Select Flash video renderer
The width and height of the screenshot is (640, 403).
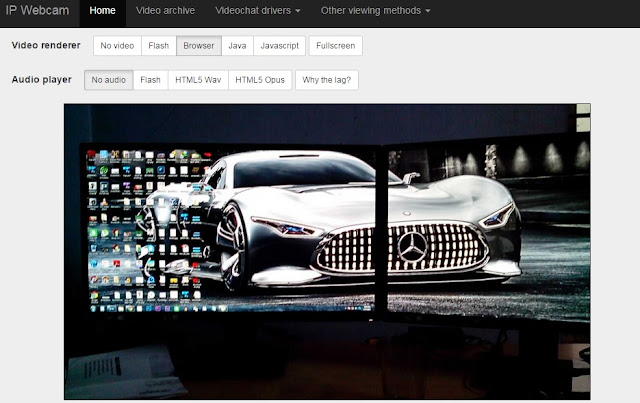click(x=159, y=46)
